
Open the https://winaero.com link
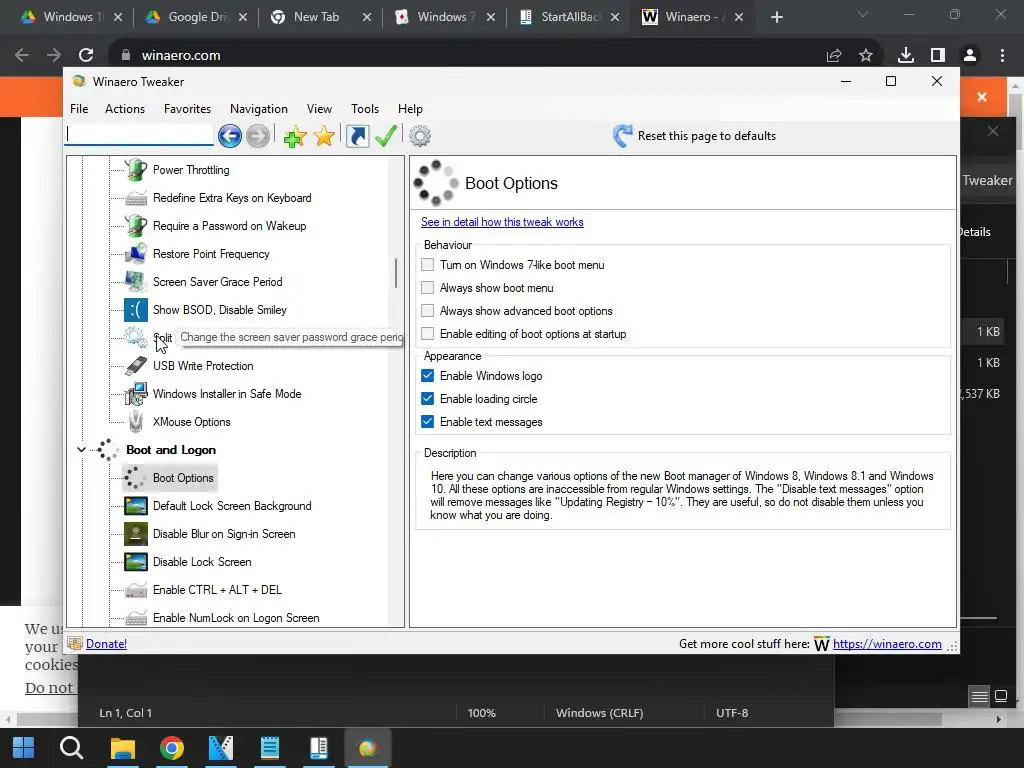(x=888, y=644)
